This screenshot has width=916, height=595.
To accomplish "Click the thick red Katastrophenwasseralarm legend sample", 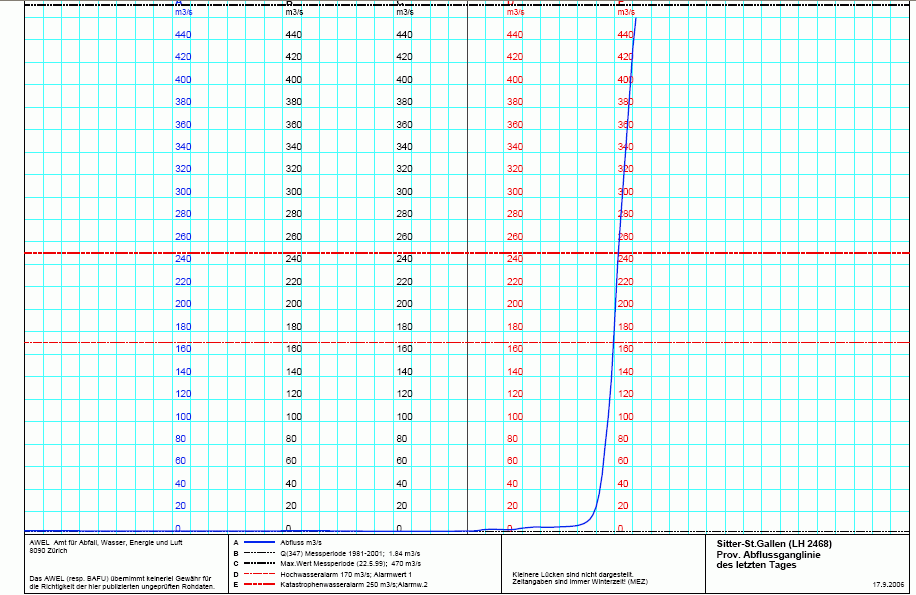I will point(259,584).
